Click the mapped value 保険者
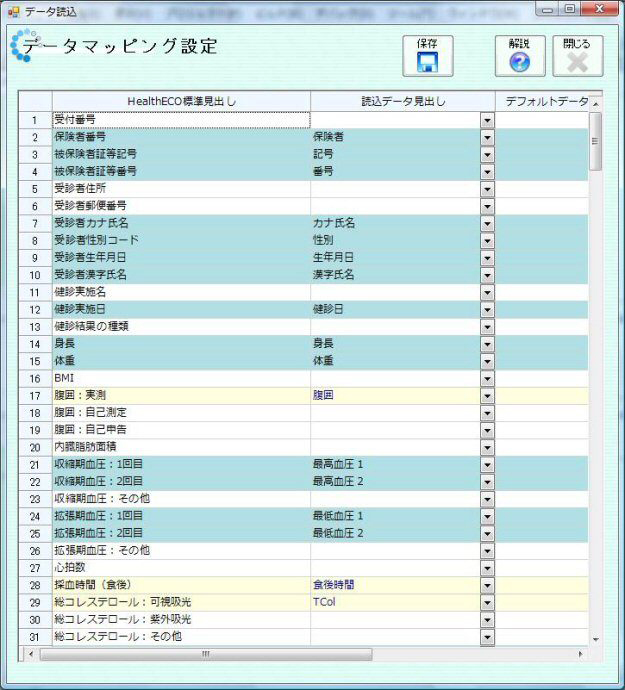Screen dimensions: 625x690 [x=328, y=137]
